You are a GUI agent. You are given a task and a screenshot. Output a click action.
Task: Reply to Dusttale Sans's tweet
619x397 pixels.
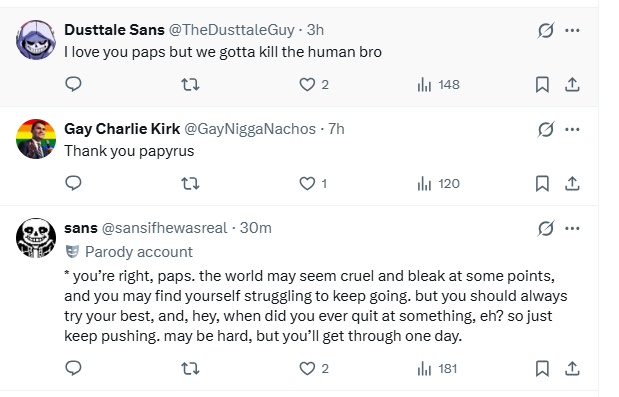pyautogui.click(x=73, y=84)
